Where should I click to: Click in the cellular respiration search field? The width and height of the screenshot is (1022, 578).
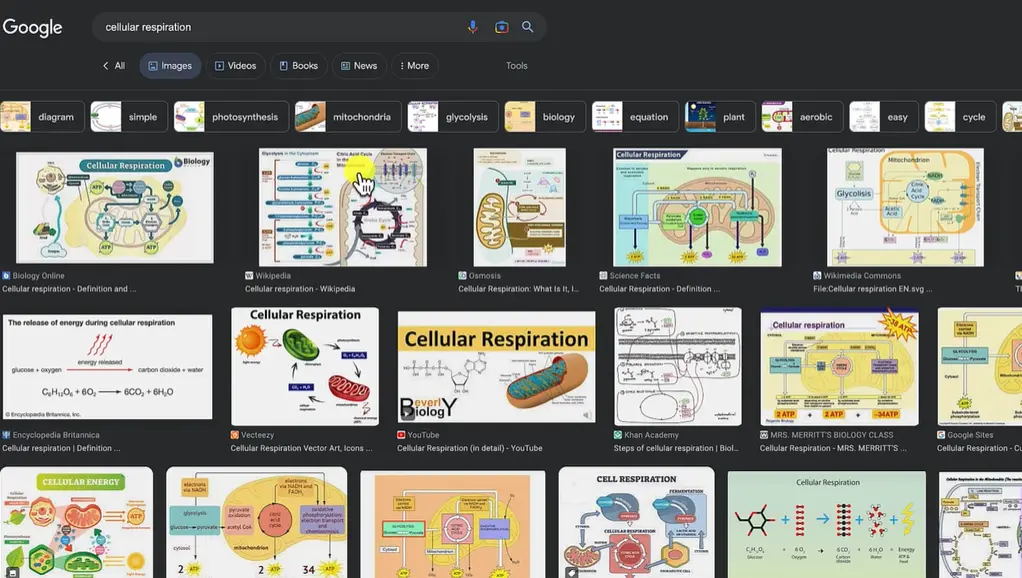point(280,27)
